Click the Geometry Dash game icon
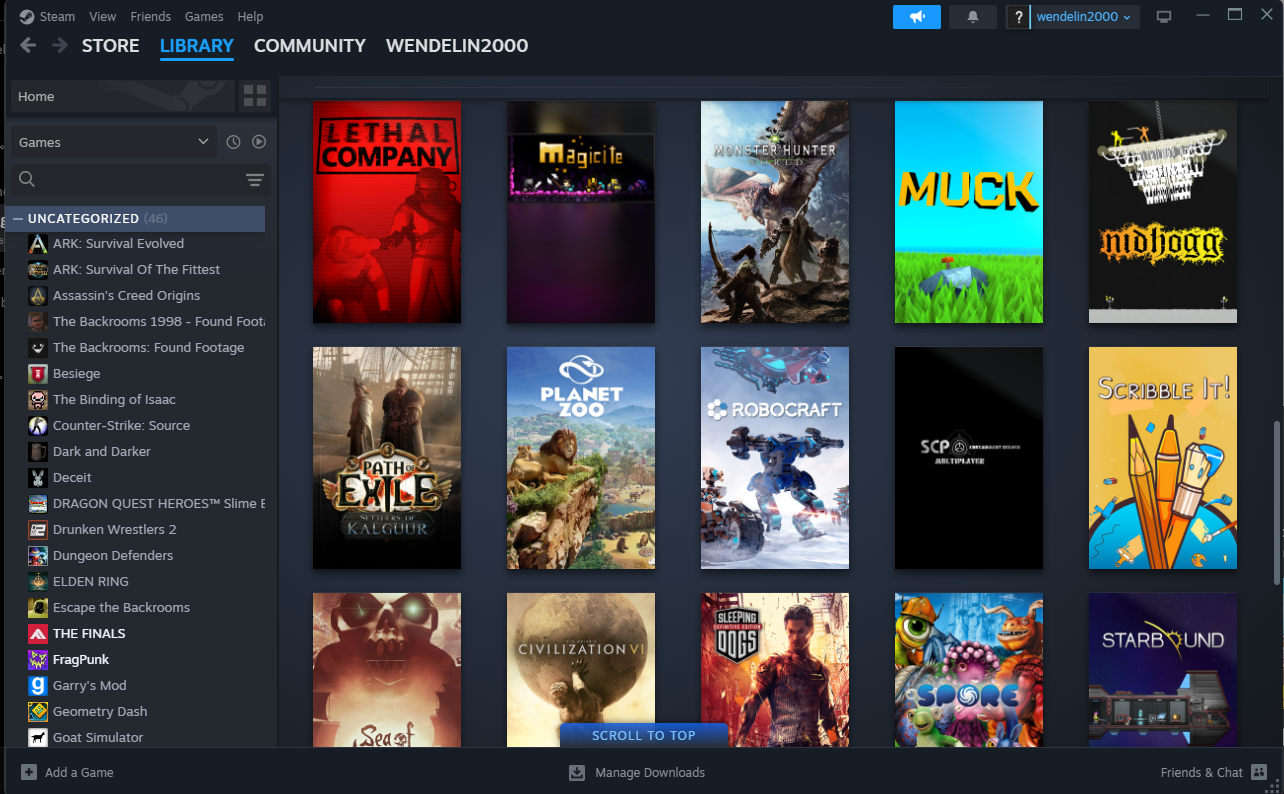Image resolution: width=1284 pixels, height=794 pixels. tap(38, 711)
